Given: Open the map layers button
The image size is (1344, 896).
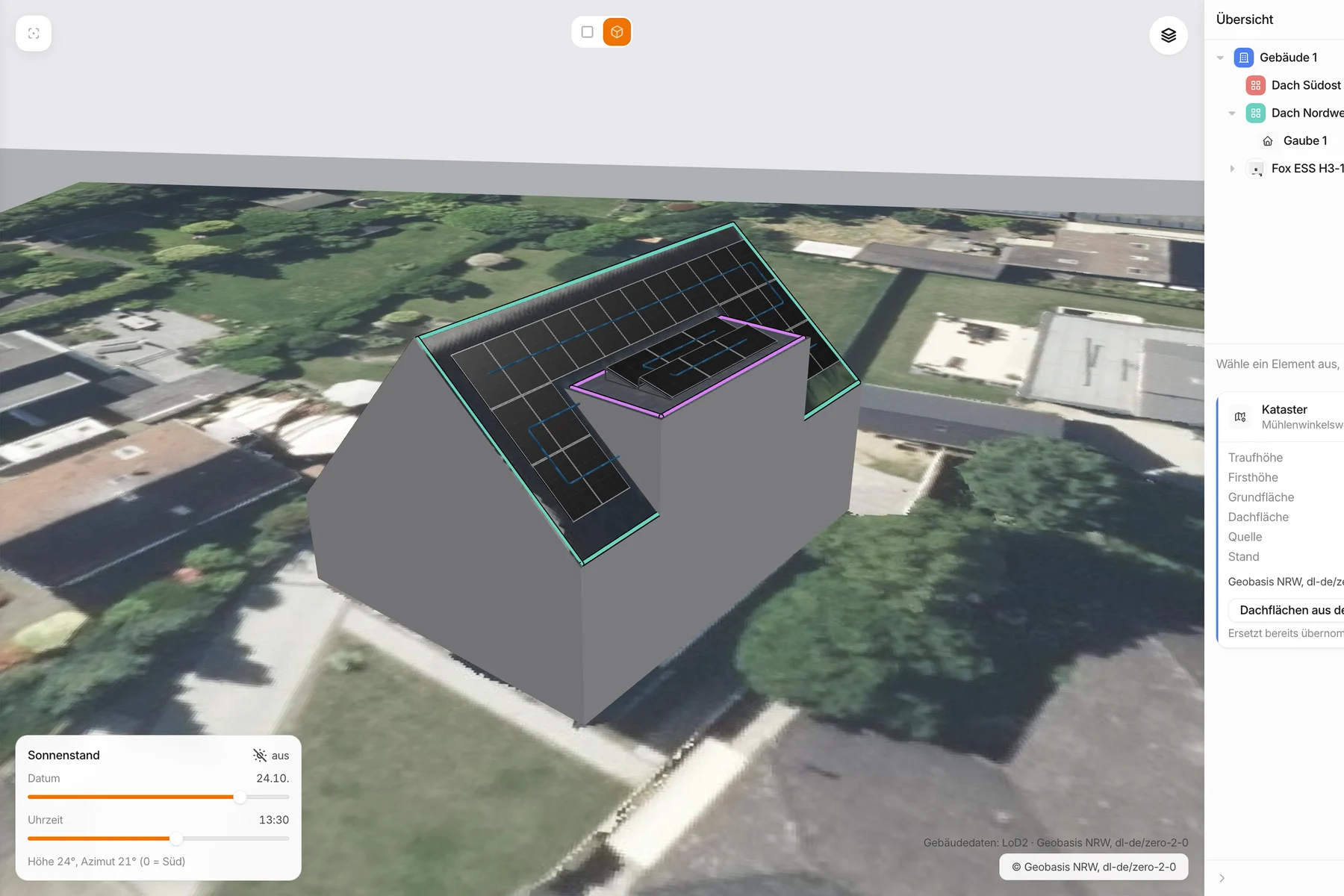Looking at the screenshot, I should pyautogui.click(x=1169, y=35).
